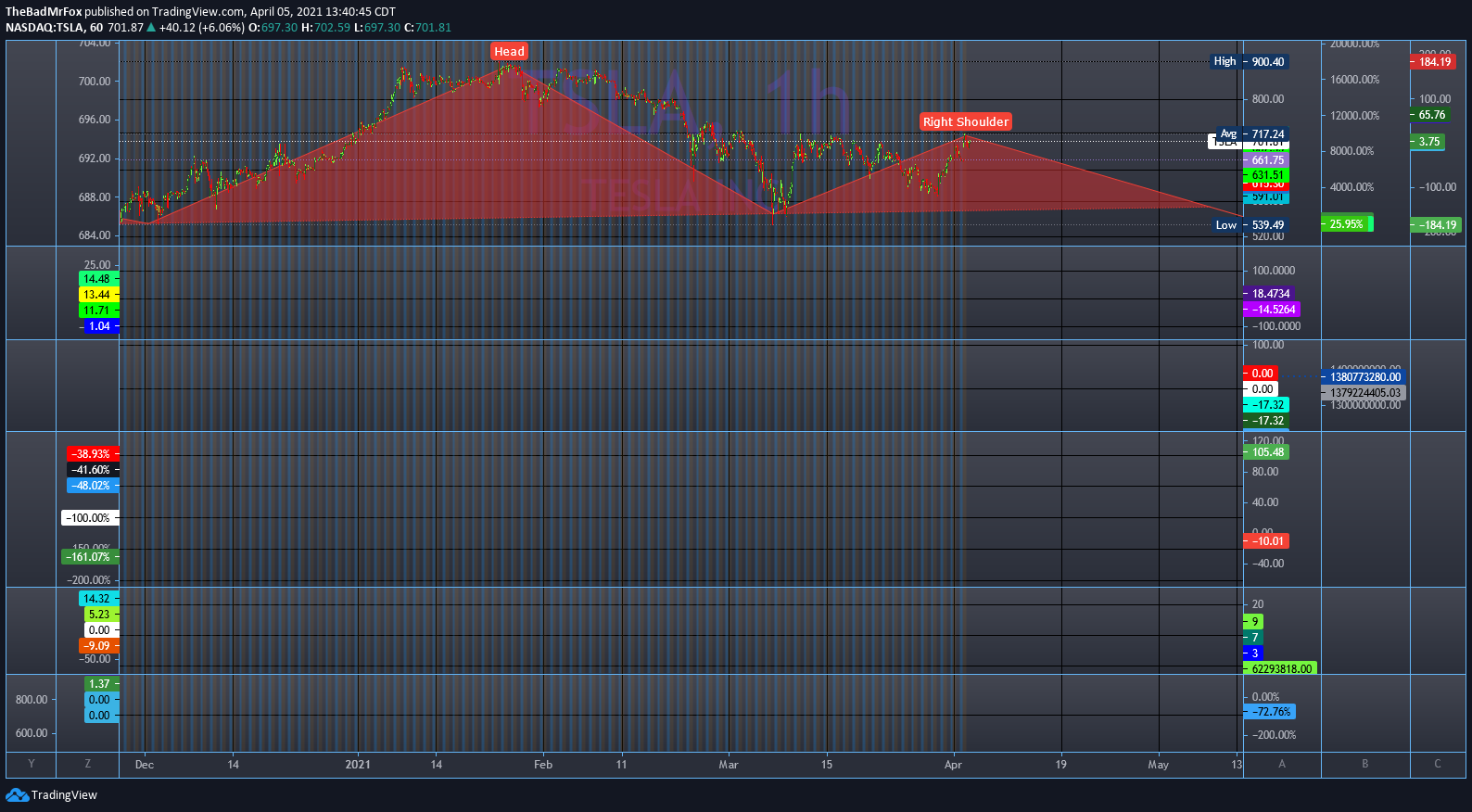This screenshot has width=1472, height=812.
Task: Click the yellow 13.44 indicator value
Action: (x=99, y=295)
